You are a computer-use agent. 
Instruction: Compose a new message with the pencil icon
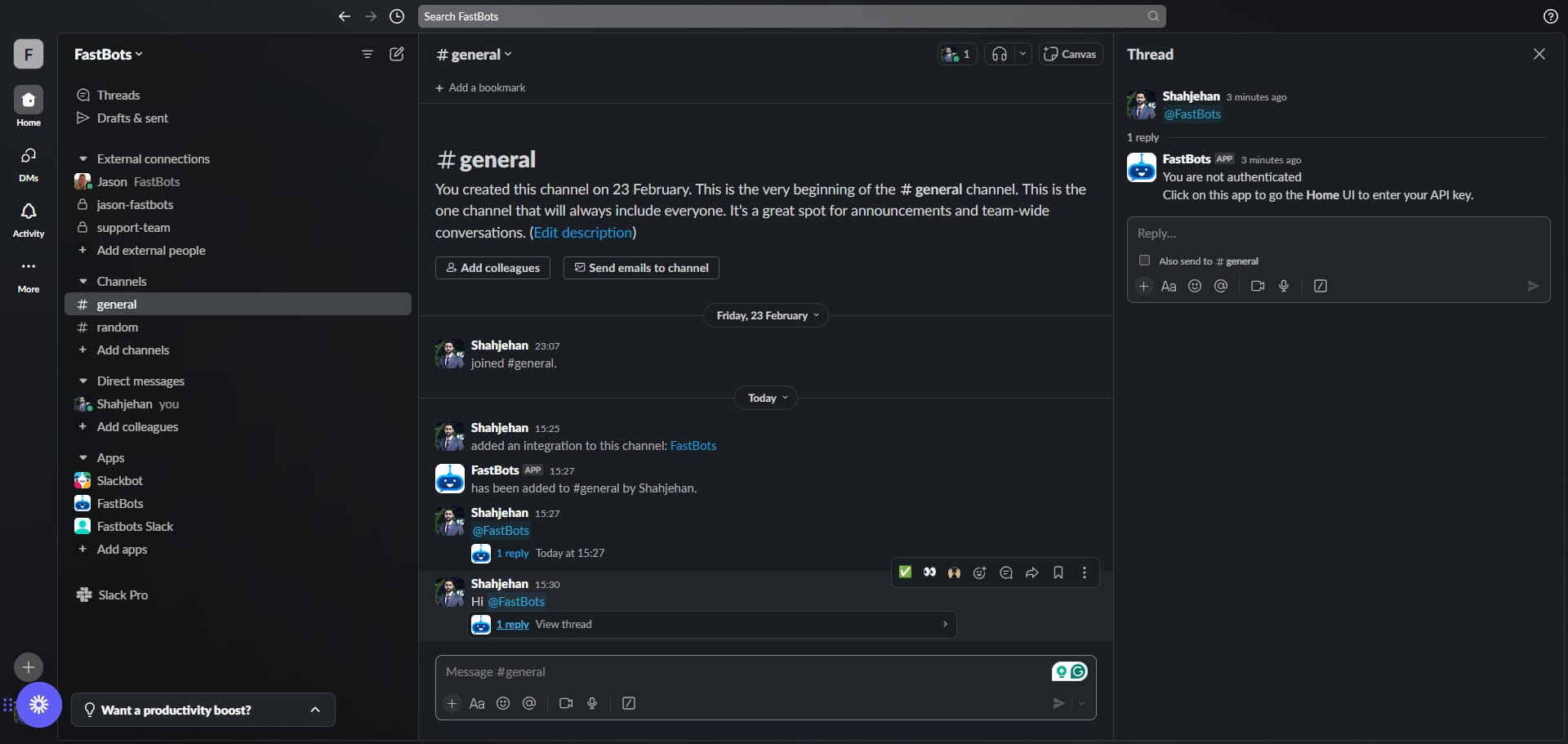(397, 54)
